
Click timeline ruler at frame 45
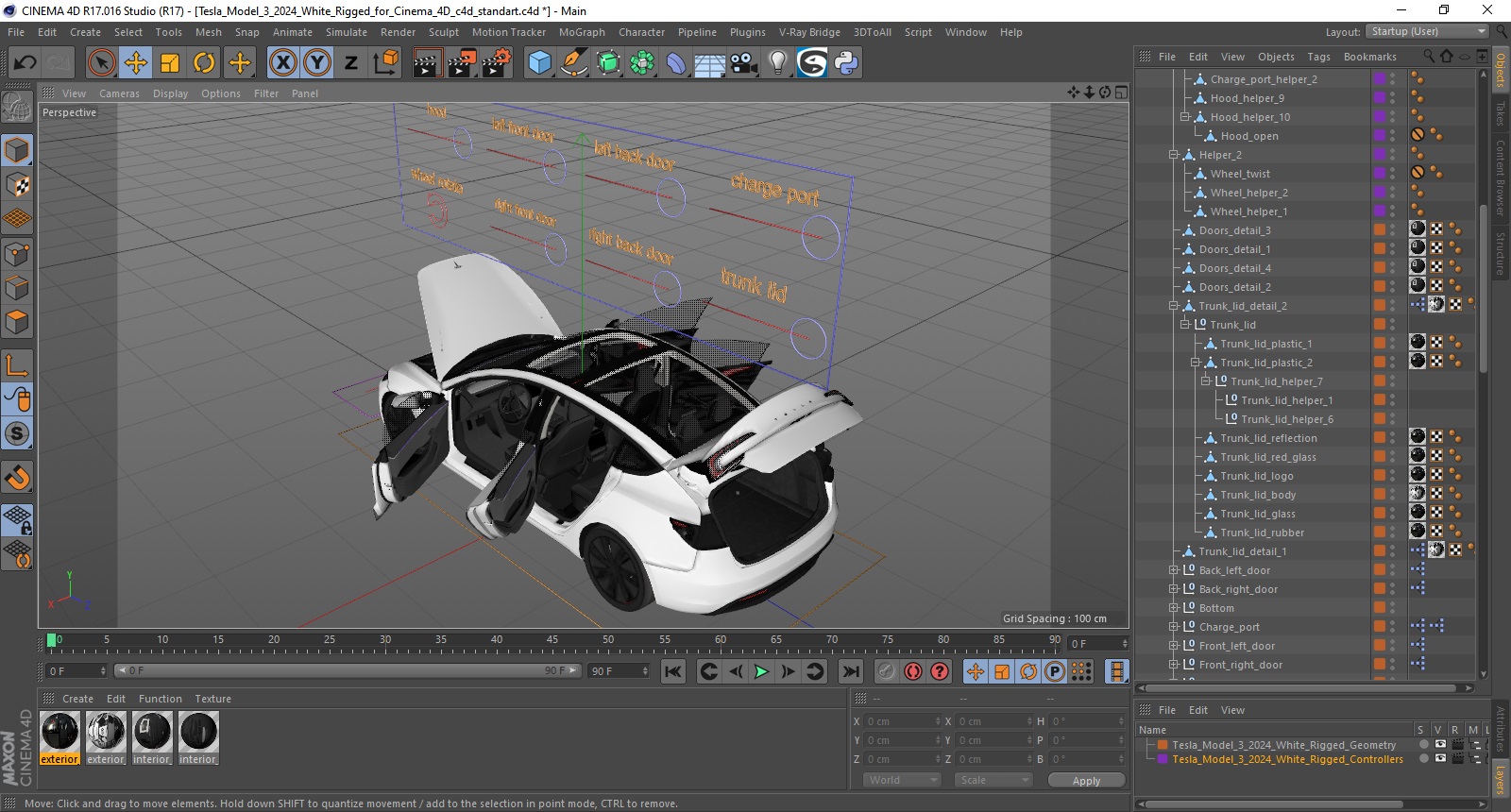coord(552,641)
